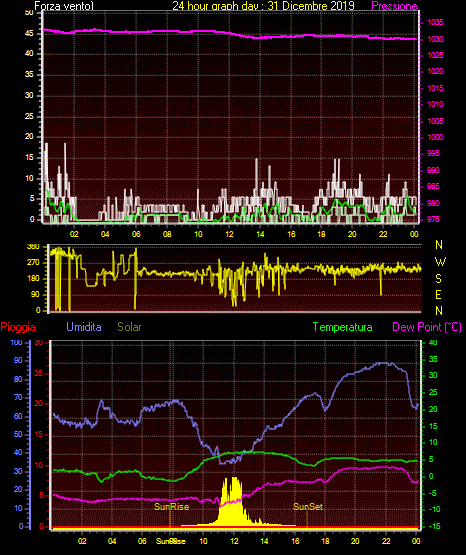Click the 22 hour tick on bottom graph
The width and height of the screenshot is (466, 555).
386,541
